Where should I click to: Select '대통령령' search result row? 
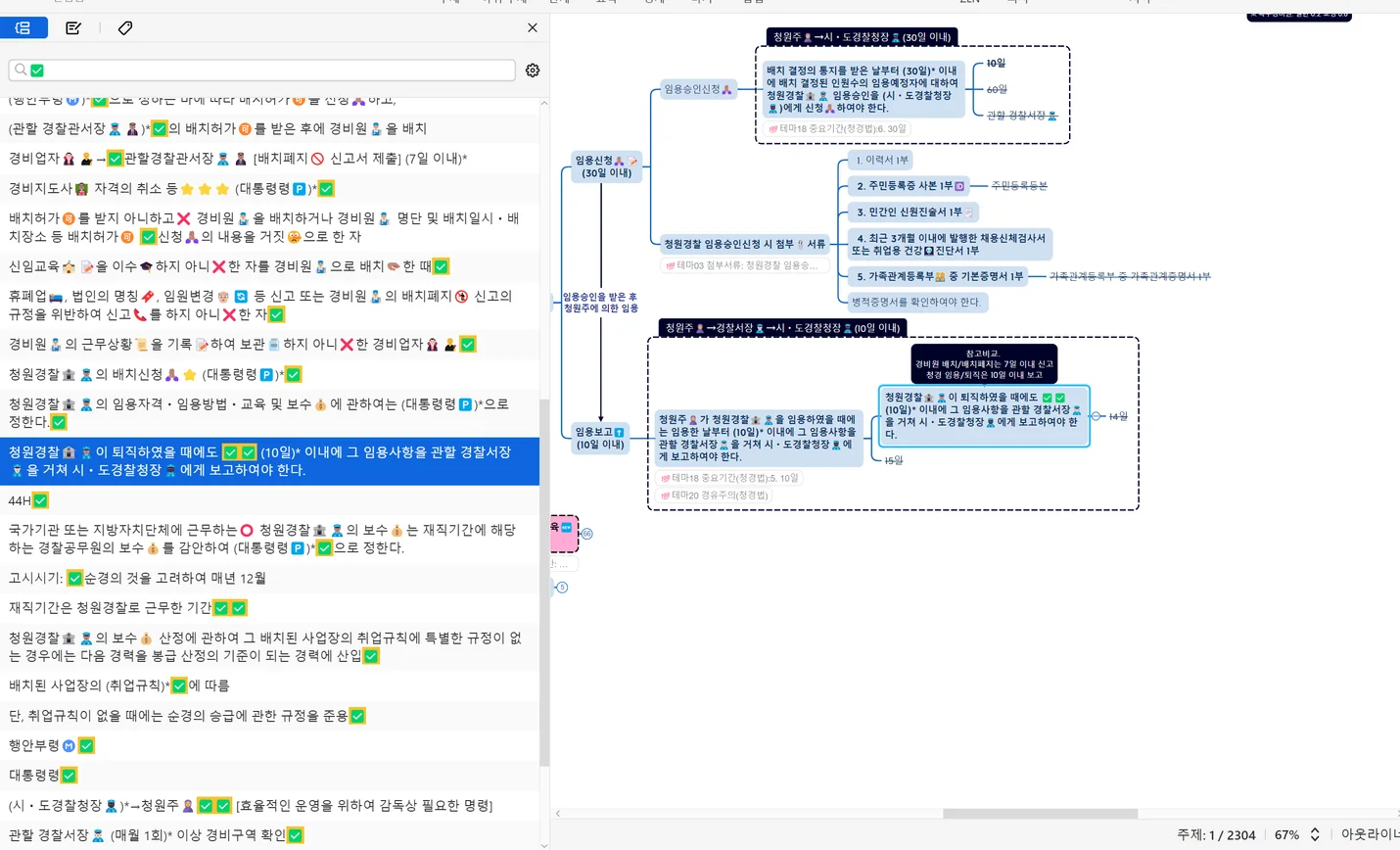pyautogui.click(x=34, y=775)
